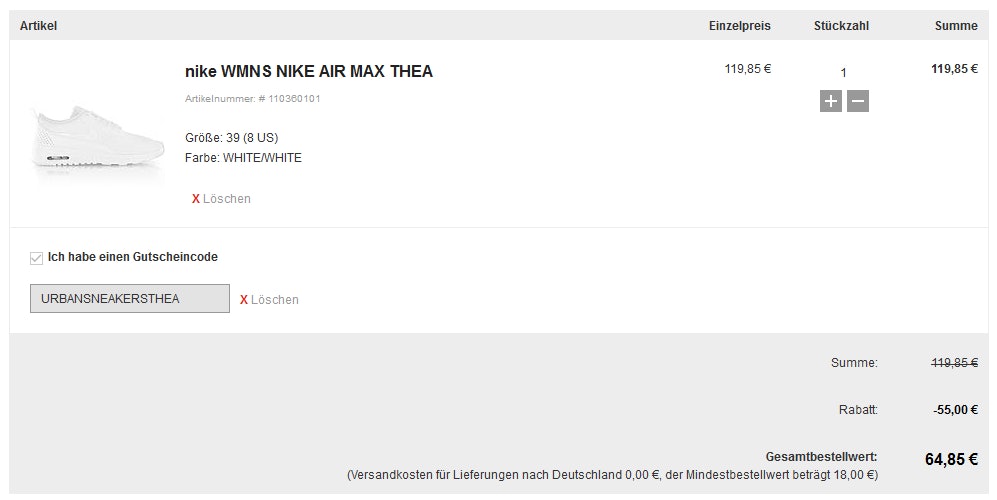The height and width of the screenshot is (500, 997).
Task: Click the Summe column header
Action: click(956, 26)
